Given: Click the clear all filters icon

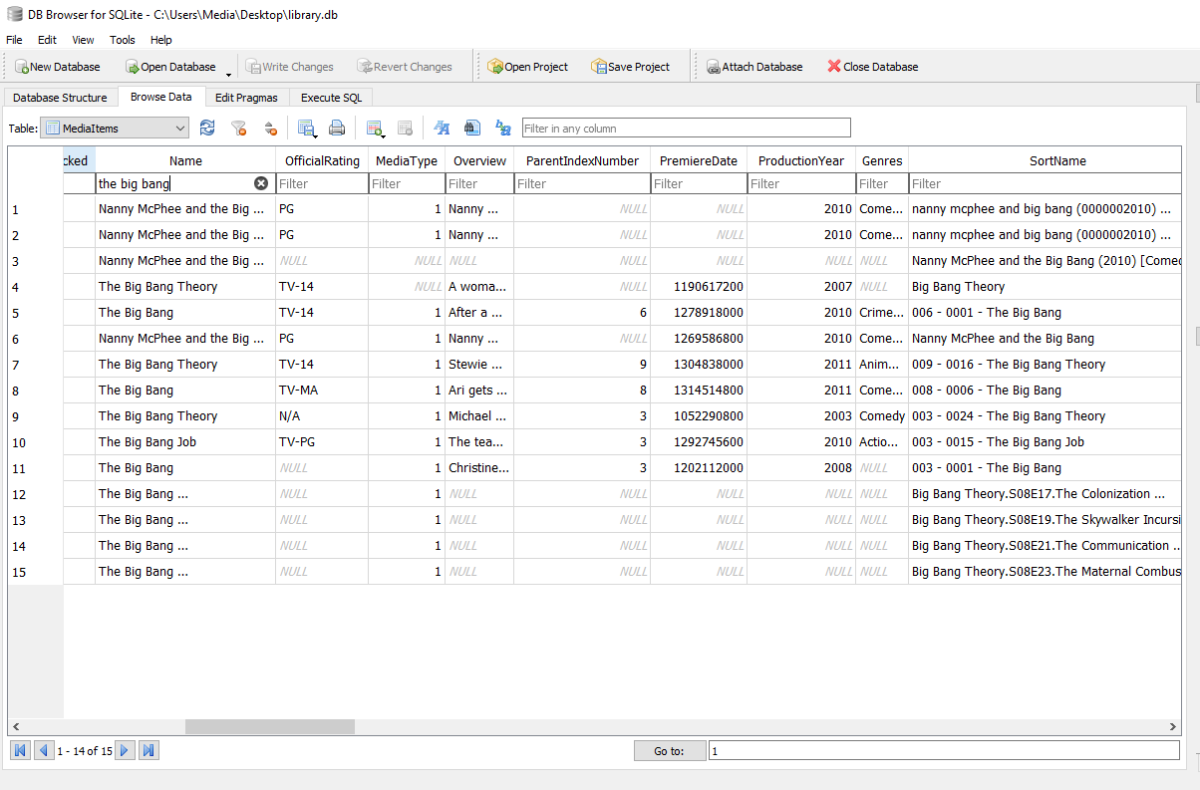Looking at the screenshot, I should click(238, 128).
